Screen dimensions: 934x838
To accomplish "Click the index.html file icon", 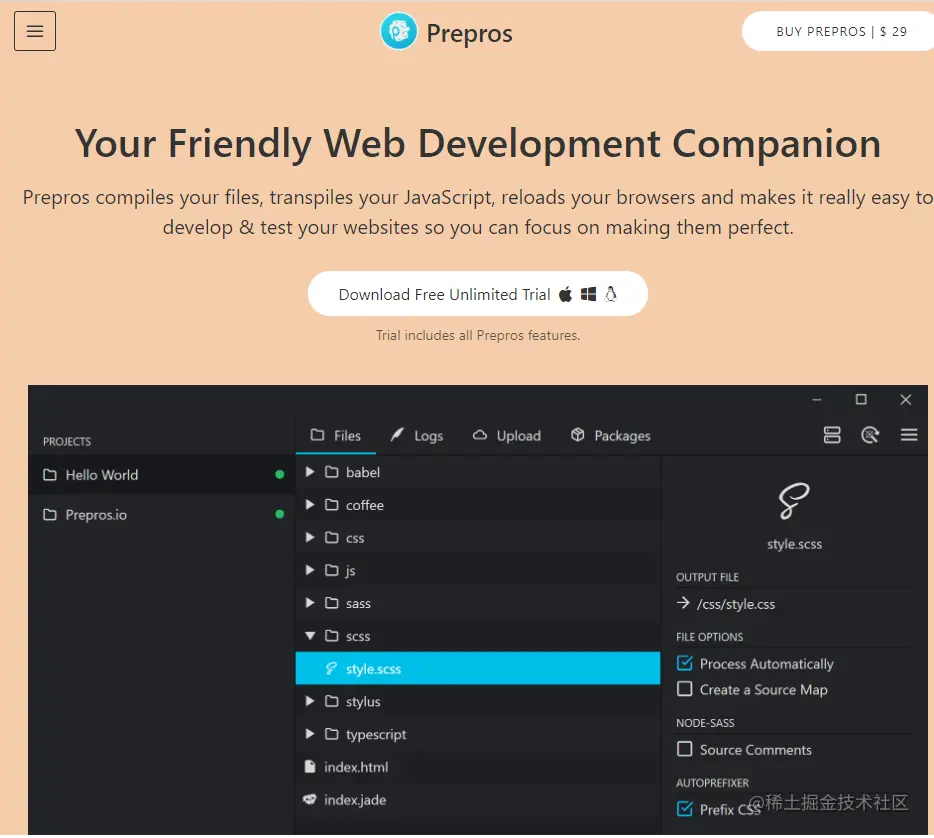I will click(x=310, y=767).
